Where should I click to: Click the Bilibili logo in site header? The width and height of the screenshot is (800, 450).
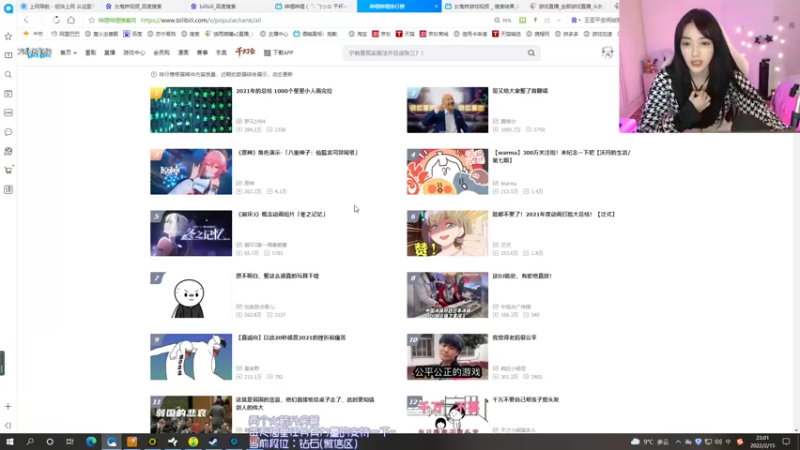[x=34, y=52]
